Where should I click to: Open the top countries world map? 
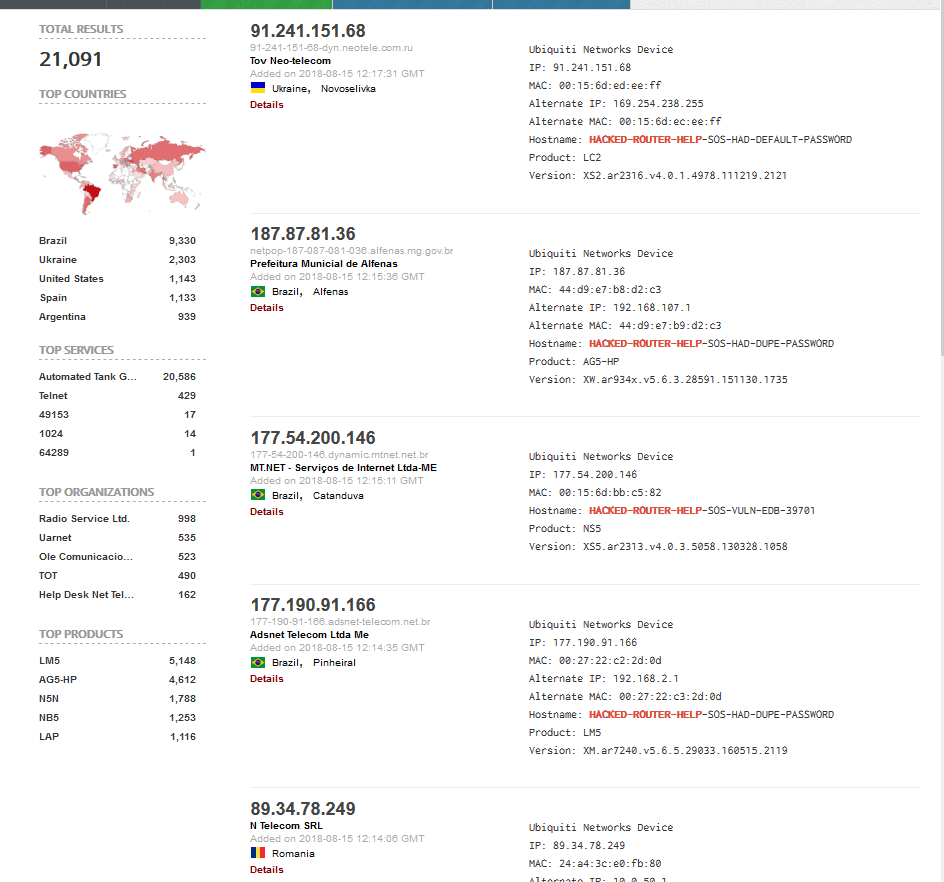click(x=122, y=173)
